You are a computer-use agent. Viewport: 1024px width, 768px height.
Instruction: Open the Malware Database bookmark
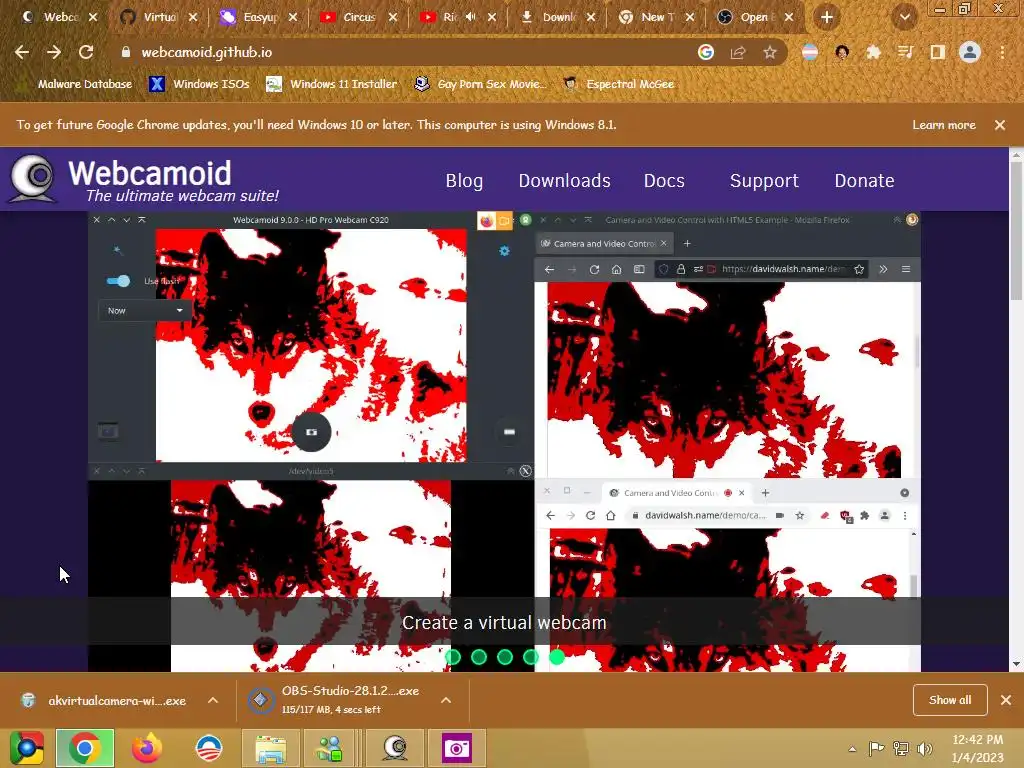click(74, 84)
